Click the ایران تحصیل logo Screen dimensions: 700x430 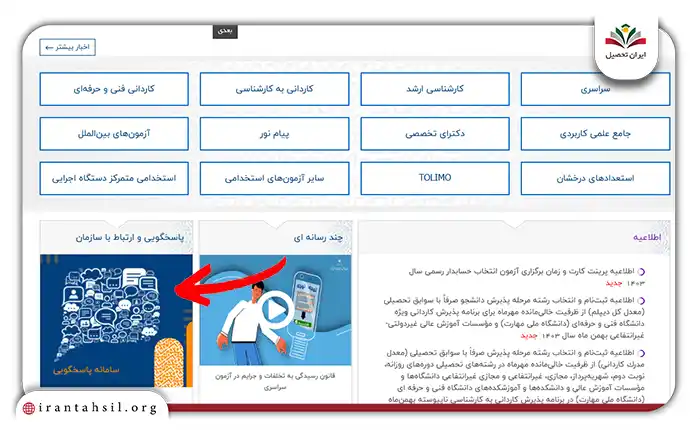pyautogui.click(x=625, y=43)
